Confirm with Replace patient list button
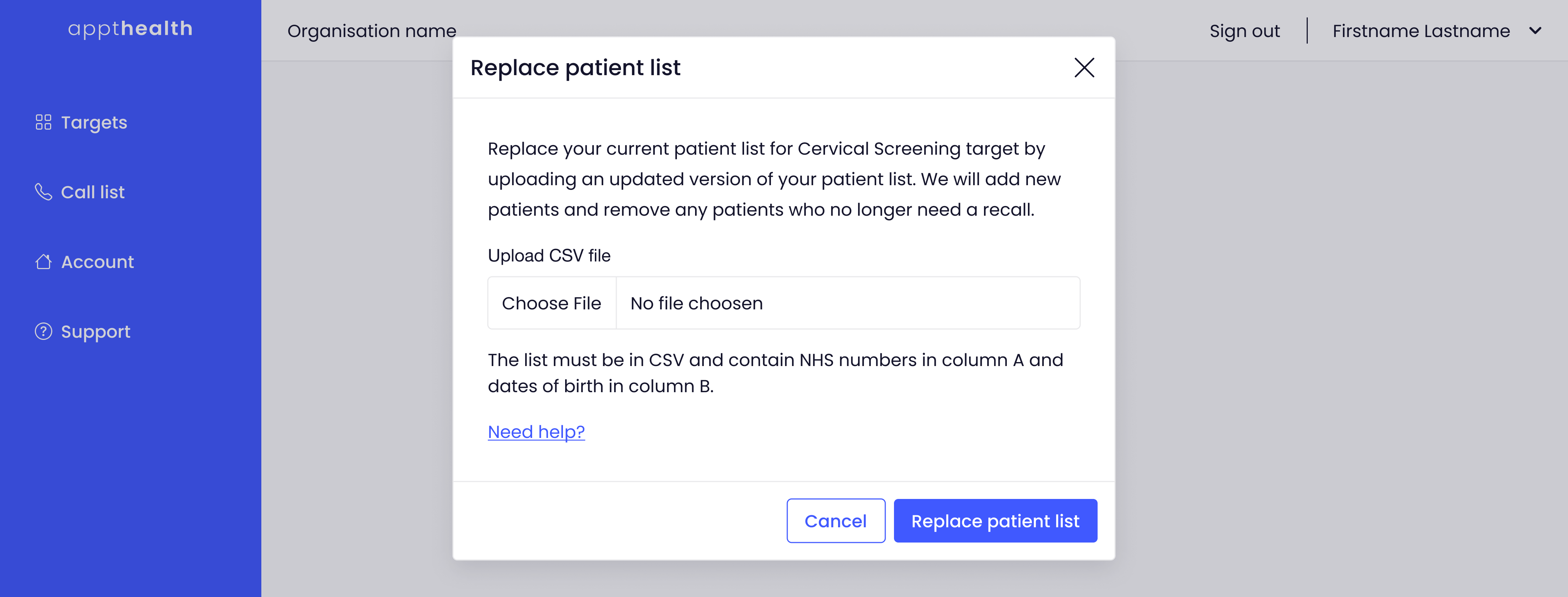The image size is (1568, 597). click(995, 521)
